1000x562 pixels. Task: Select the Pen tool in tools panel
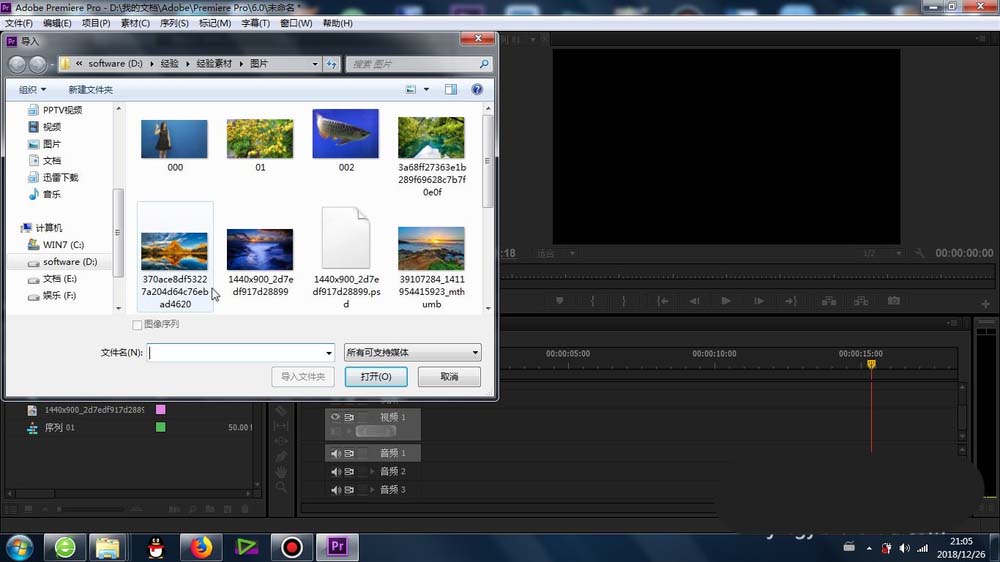pos(281,457)
